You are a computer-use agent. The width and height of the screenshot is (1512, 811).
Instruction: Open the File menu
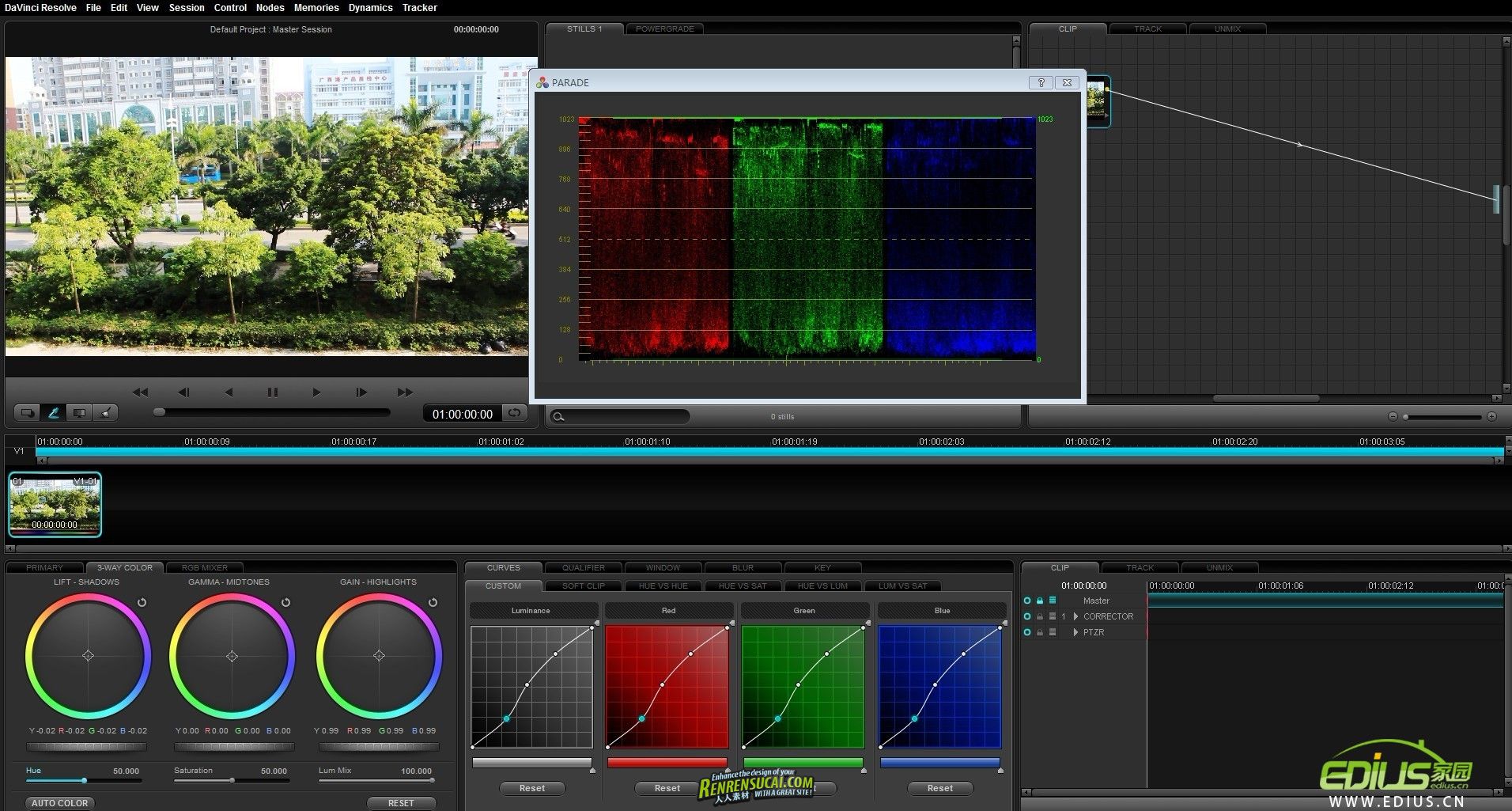coord(93,8)
